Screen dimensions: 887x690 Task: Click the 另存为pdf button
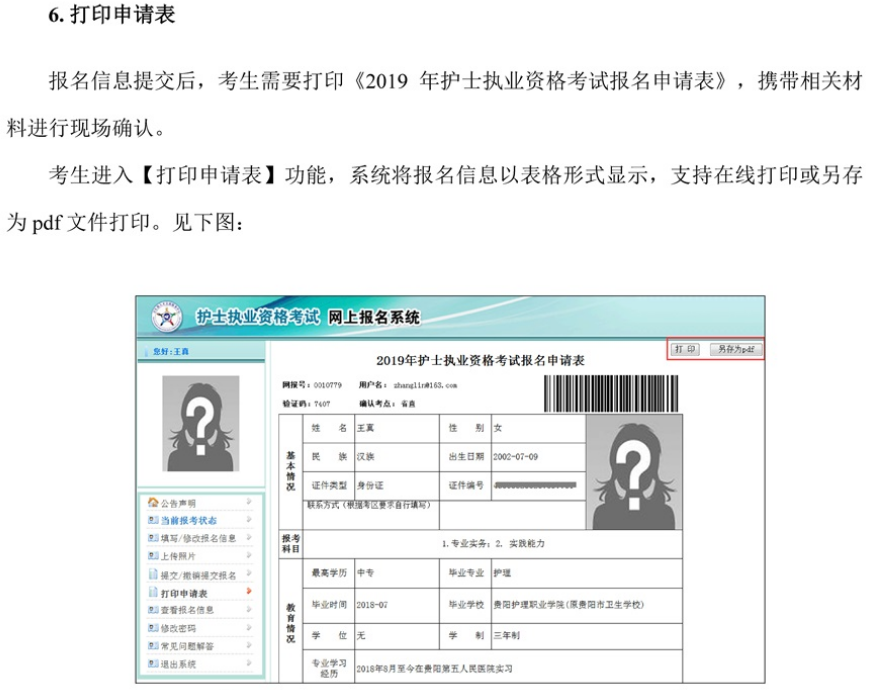(x=736, y=350)
